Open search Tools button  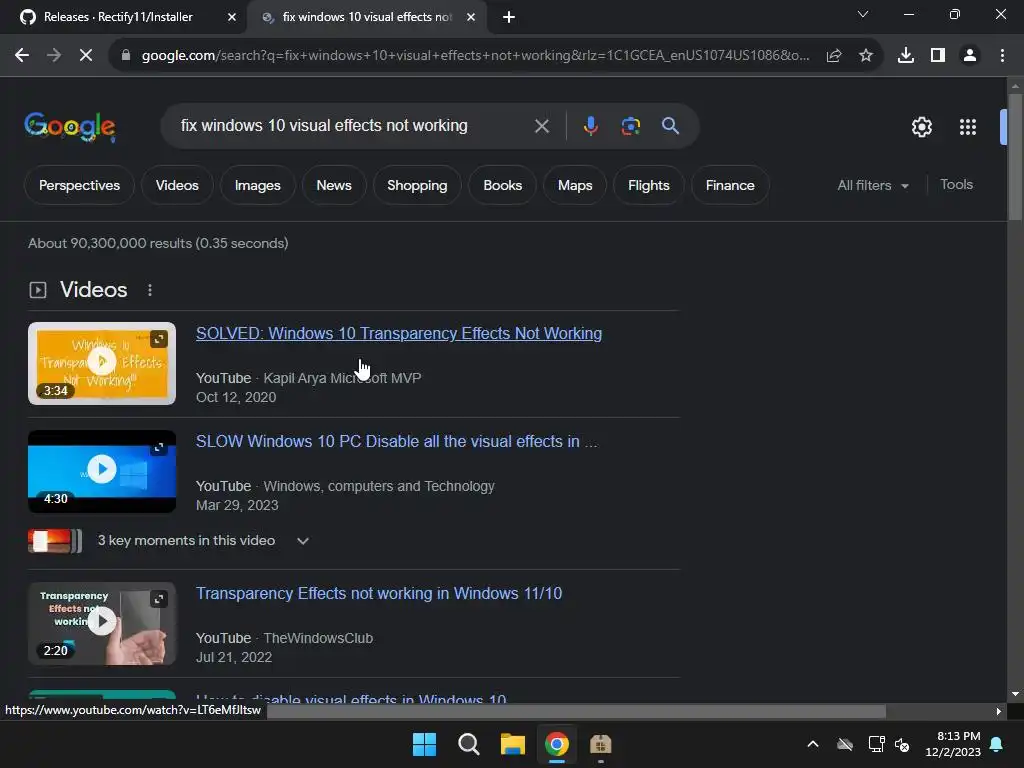(x=956, y=185)
